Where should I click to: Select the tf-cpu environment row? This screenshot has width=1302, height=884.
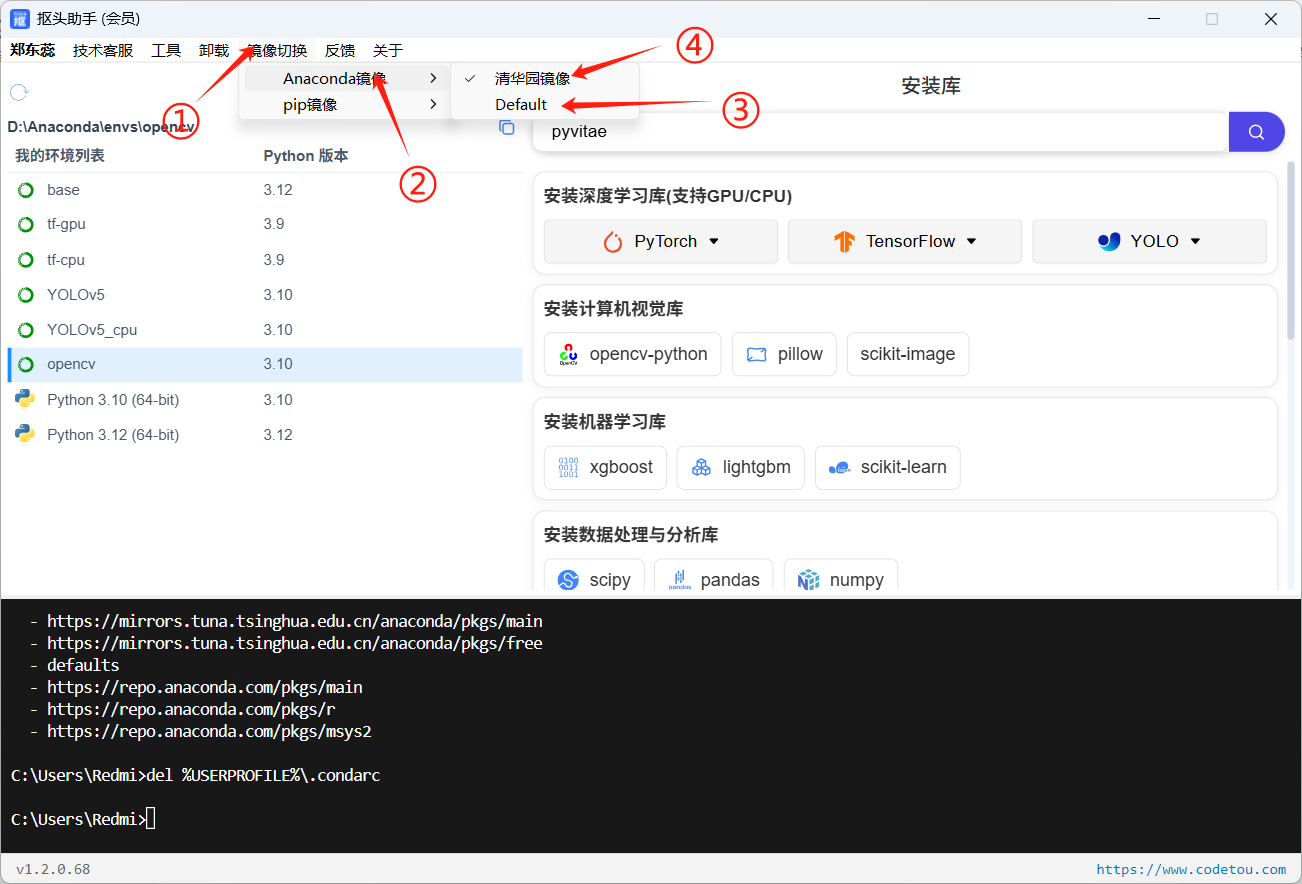point(265,260)
